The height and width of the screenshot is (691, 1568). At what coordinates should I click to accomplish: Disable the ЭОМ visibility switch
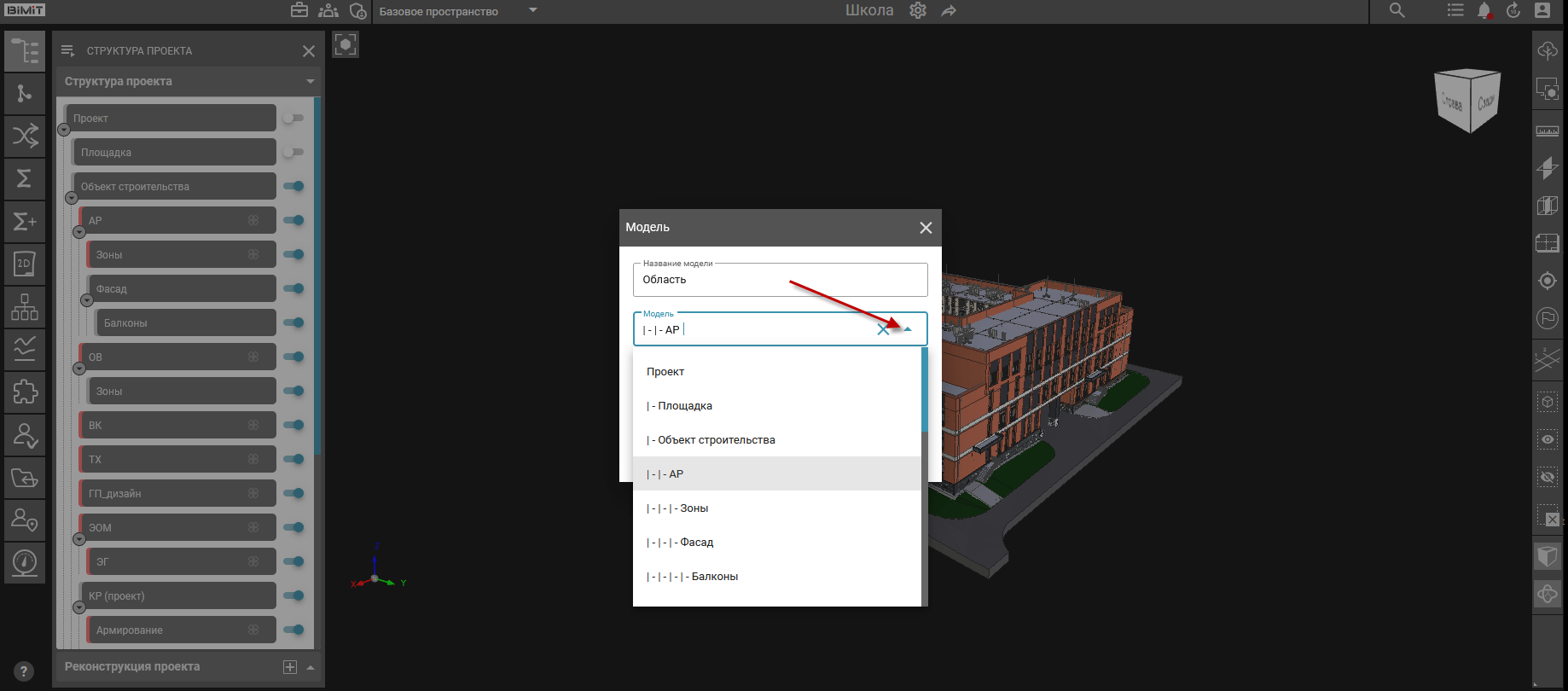click(293, 527)
